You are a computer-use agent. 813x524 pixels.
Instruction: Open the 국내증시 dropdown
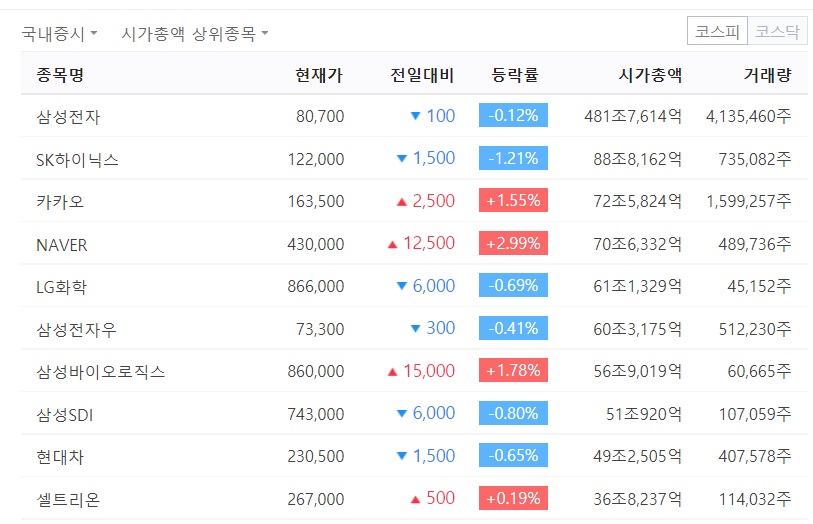(x=59, y=33)
